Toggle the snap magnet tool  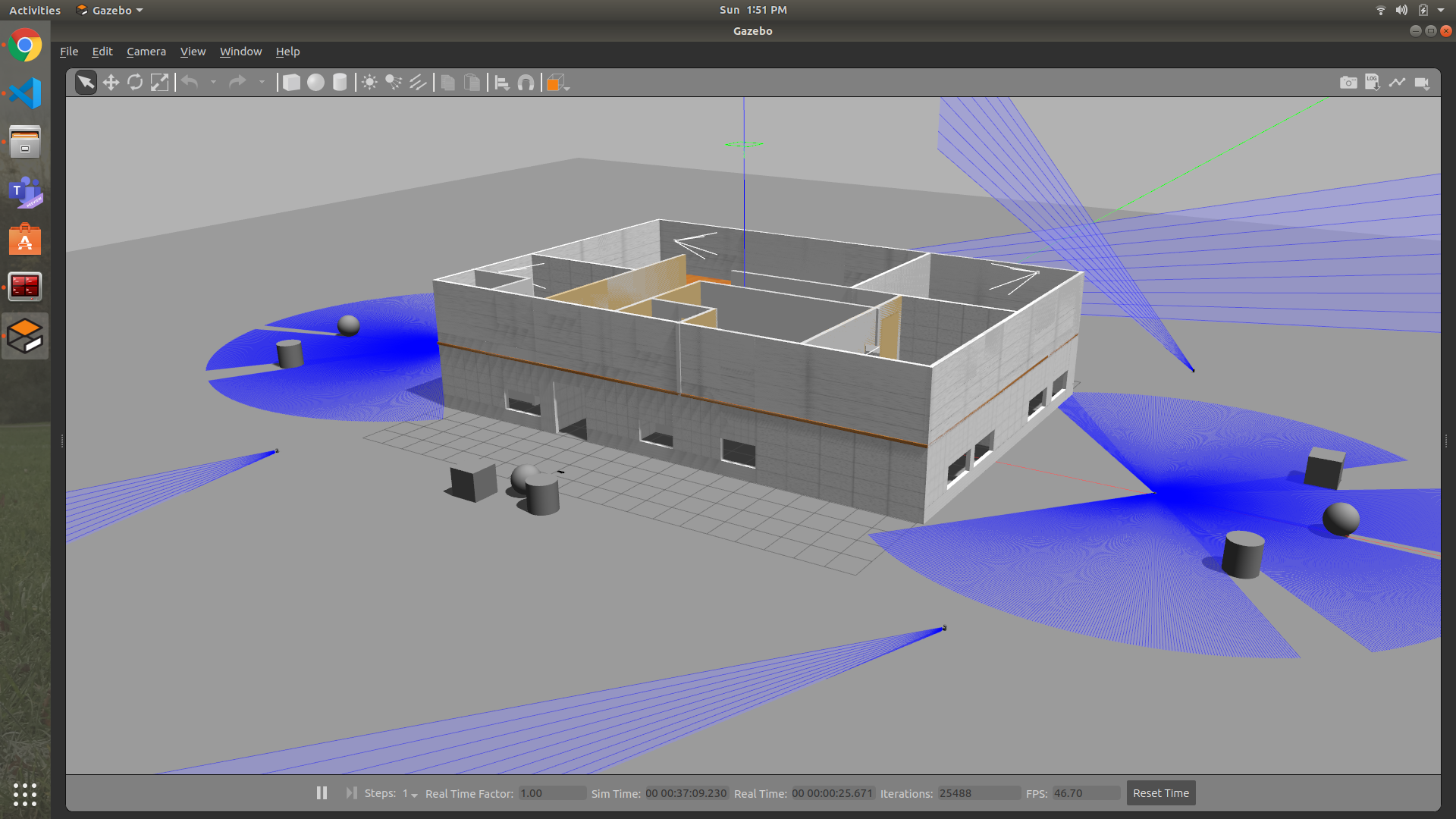(526, 83)
